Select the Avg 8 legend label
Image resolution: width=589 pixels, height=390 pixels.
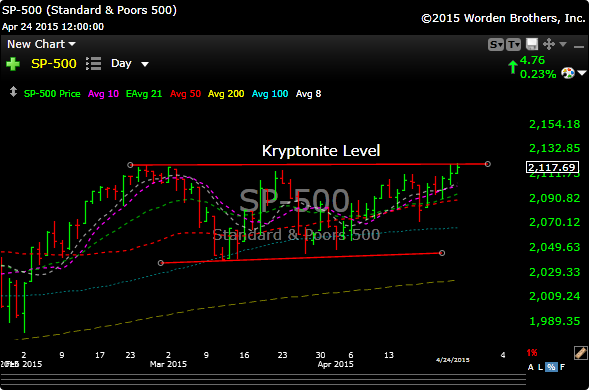click(x=308, y=94)
